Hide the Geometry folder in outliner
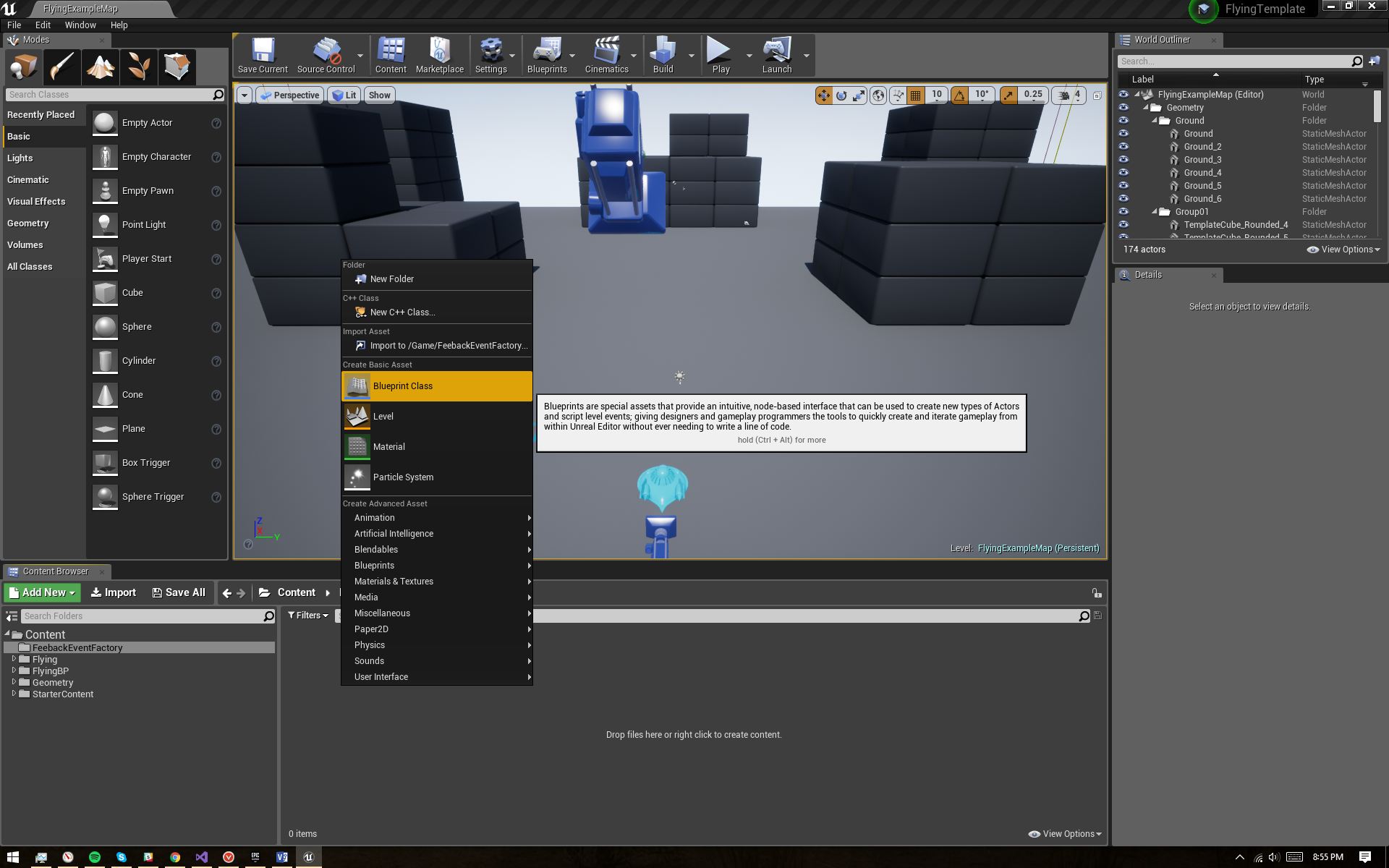This screenshot has width=1389, height=868. [x=1123, y=108]
